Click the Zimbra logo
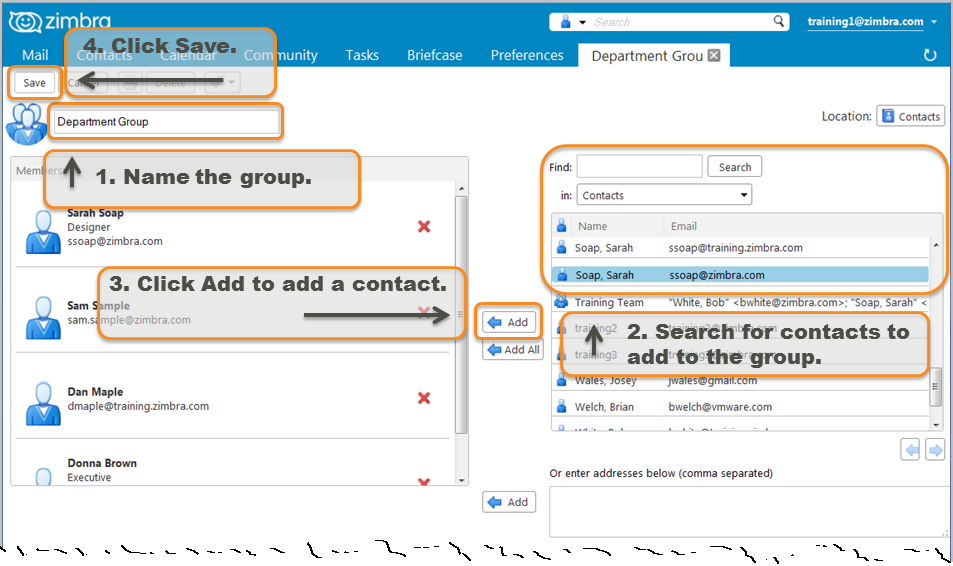The height and width of the screenshot is (566, 953). (60, 22)
